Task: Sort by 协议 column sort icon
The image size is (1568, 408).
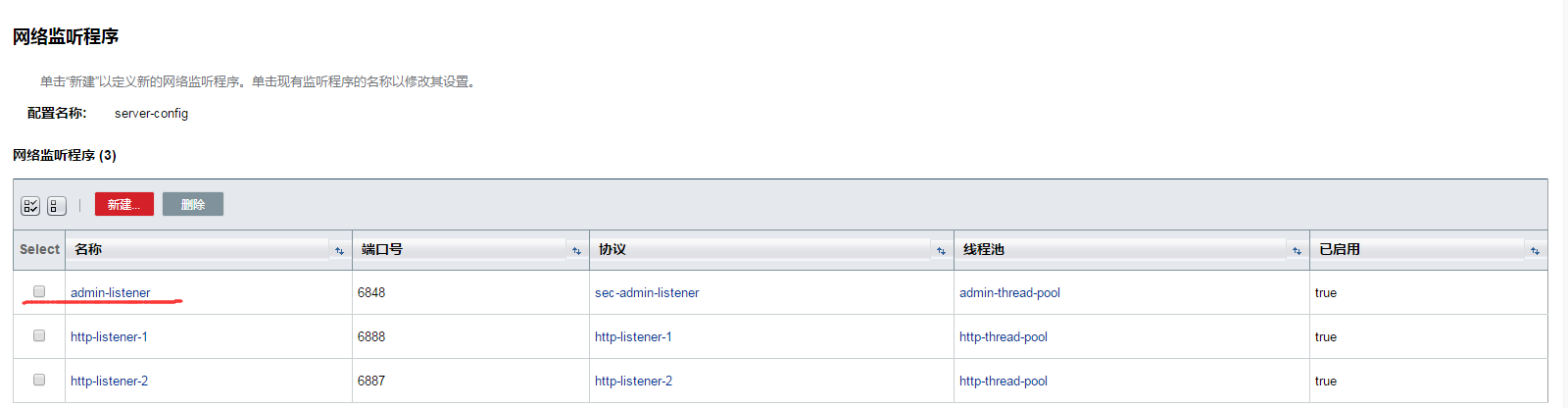Action: pyautogui.click(x=941, y=251)
